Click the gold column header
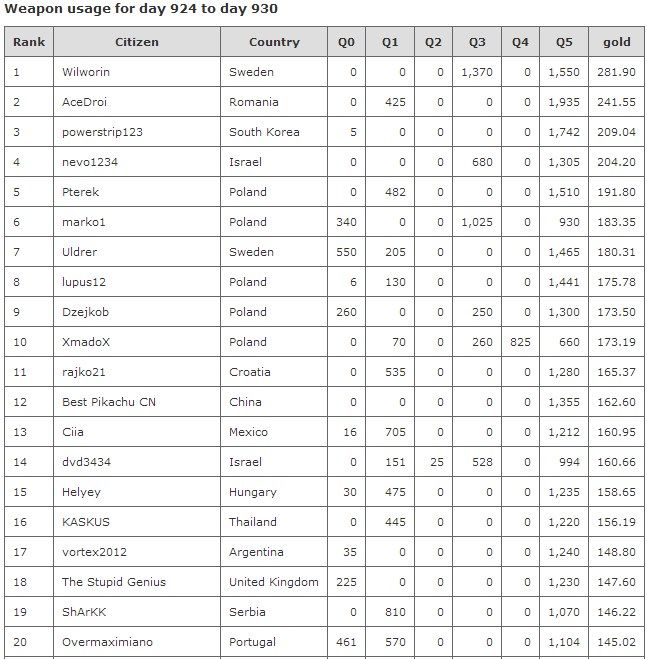The width and height of the screenshot is (647, 659). pyautogui.click(x=616, y=42)
